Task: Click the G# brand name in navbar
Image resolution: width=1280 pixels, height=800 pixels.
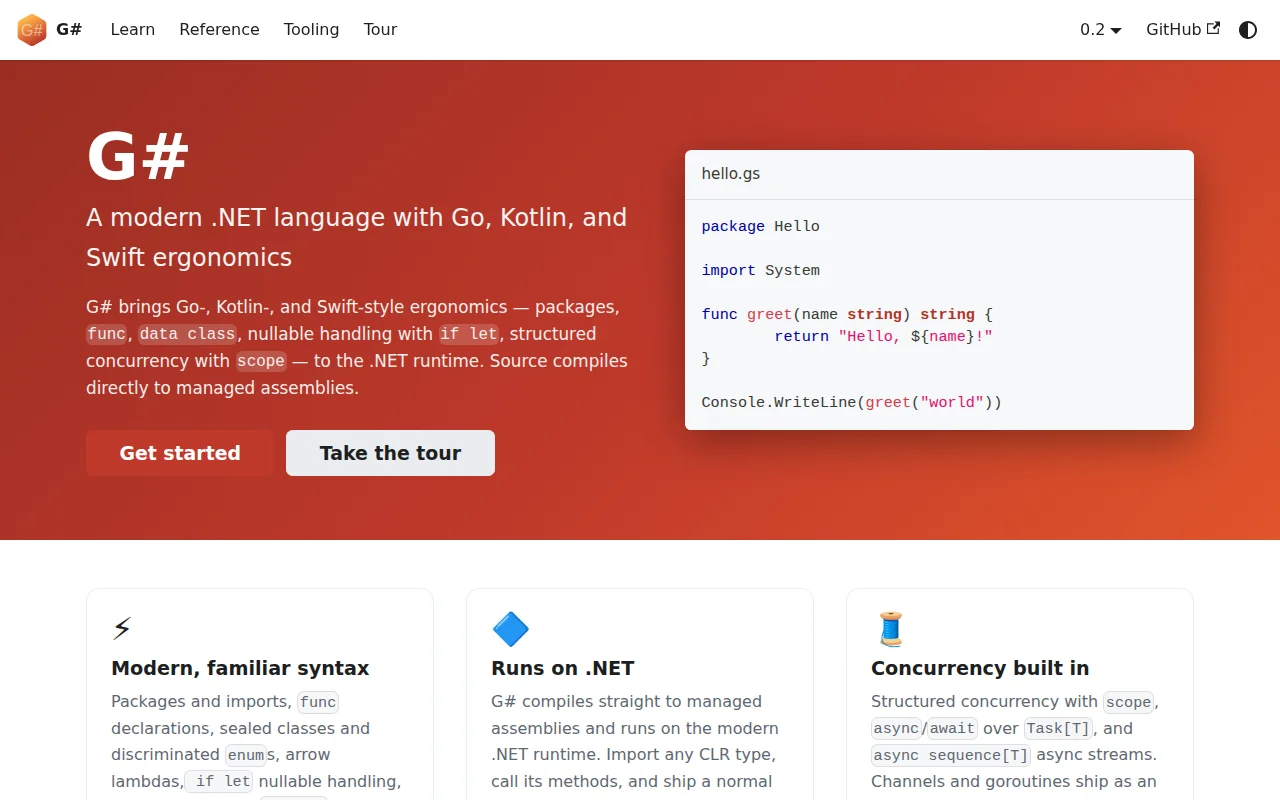Action: [x=69, y=30]
